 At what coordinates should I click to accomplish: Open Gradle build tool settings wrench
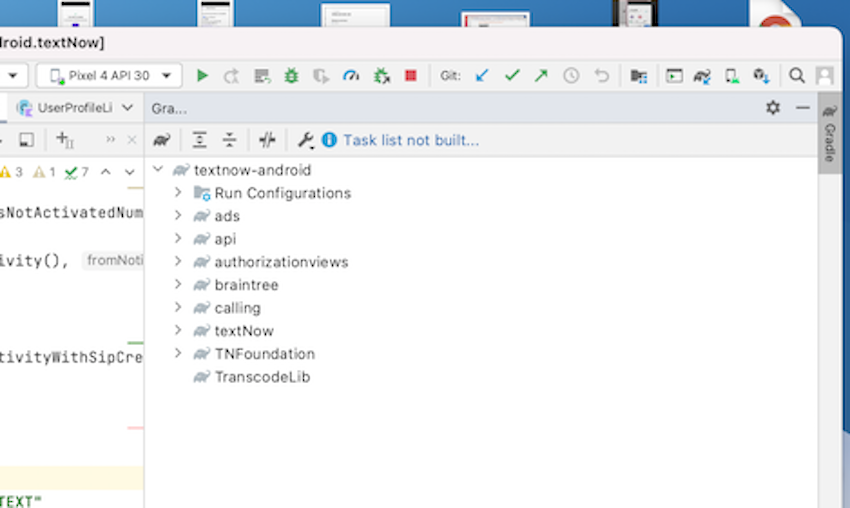click(305, 140)
